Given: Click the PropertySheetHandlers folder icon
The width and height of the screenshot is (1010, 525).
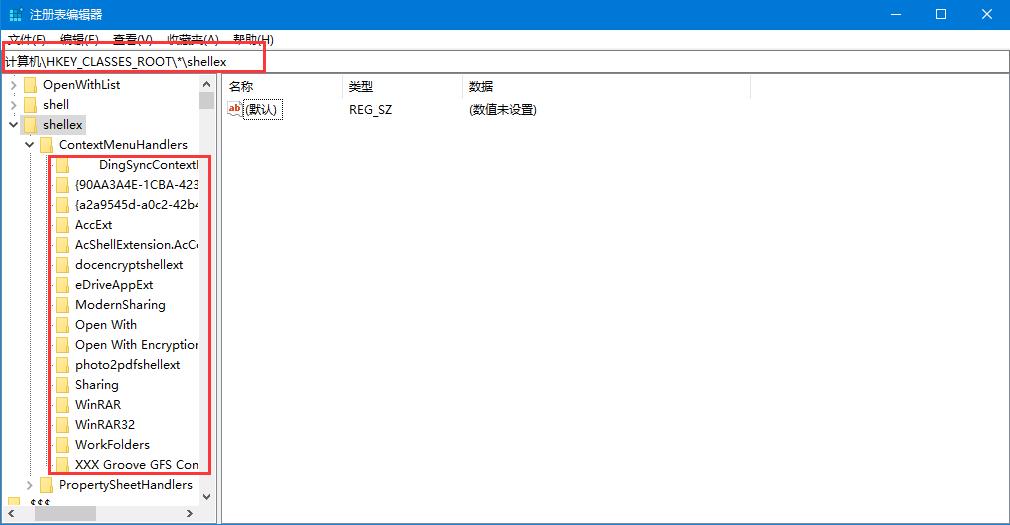Looking at the screenshot, I should [46, 484].
